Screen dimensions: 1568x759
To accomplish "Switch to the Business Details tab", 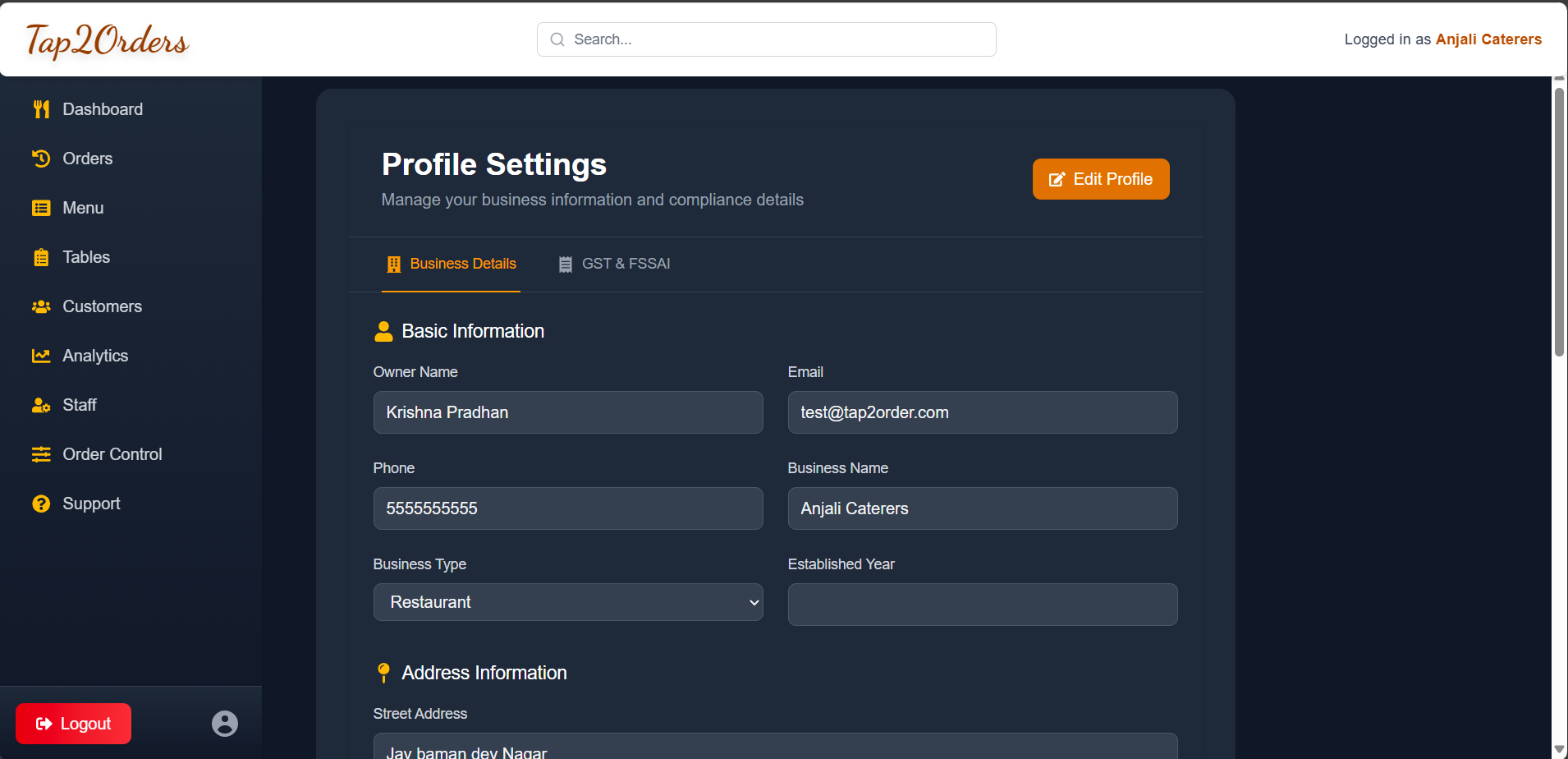I will [451, 264].
